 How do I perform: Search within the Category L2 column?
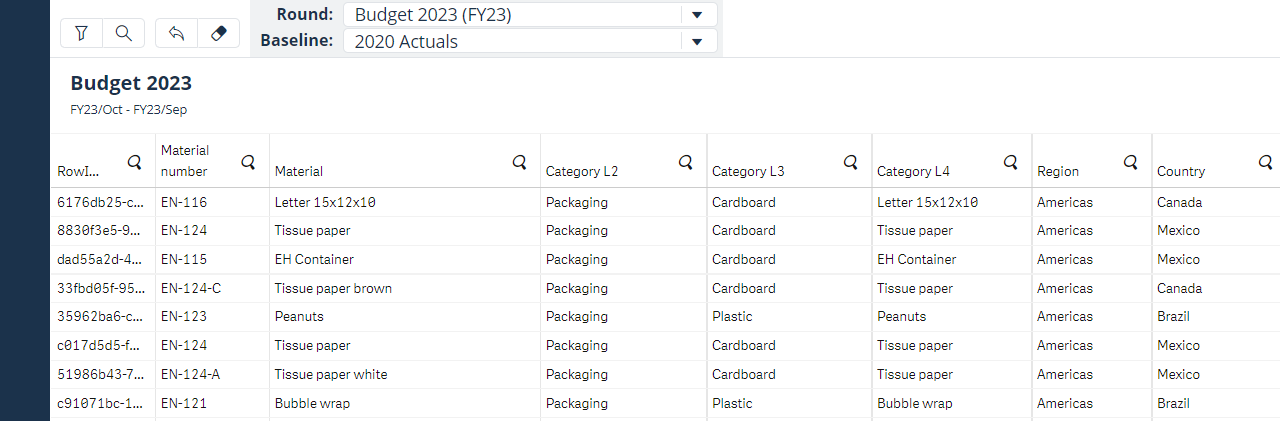point(685,161)
